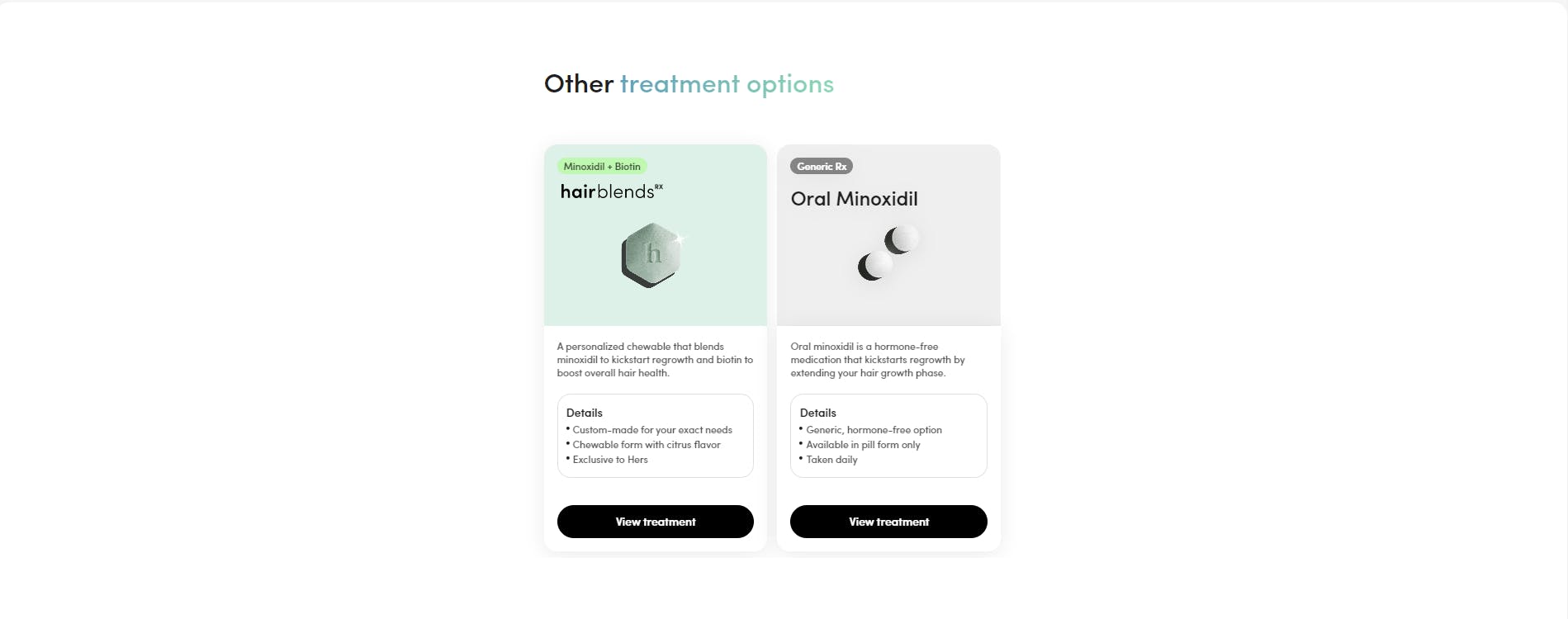The image size is (1568, 619).
Task: Click the Details heading in Oral Minoxidil card
Action: pyautogui.click(x=817, y=413)
